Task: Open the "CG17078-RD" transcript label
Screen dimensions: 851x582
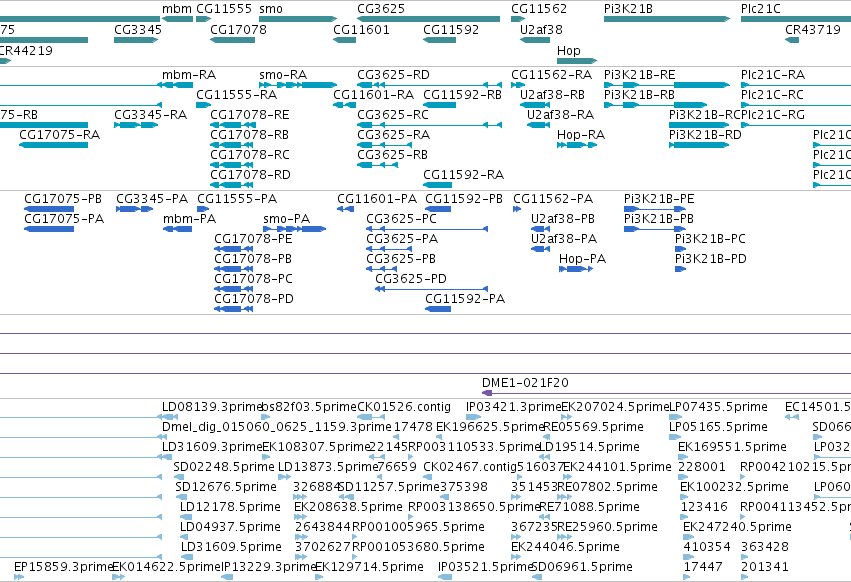Action: pyautogui.click(x=250, y=175)
